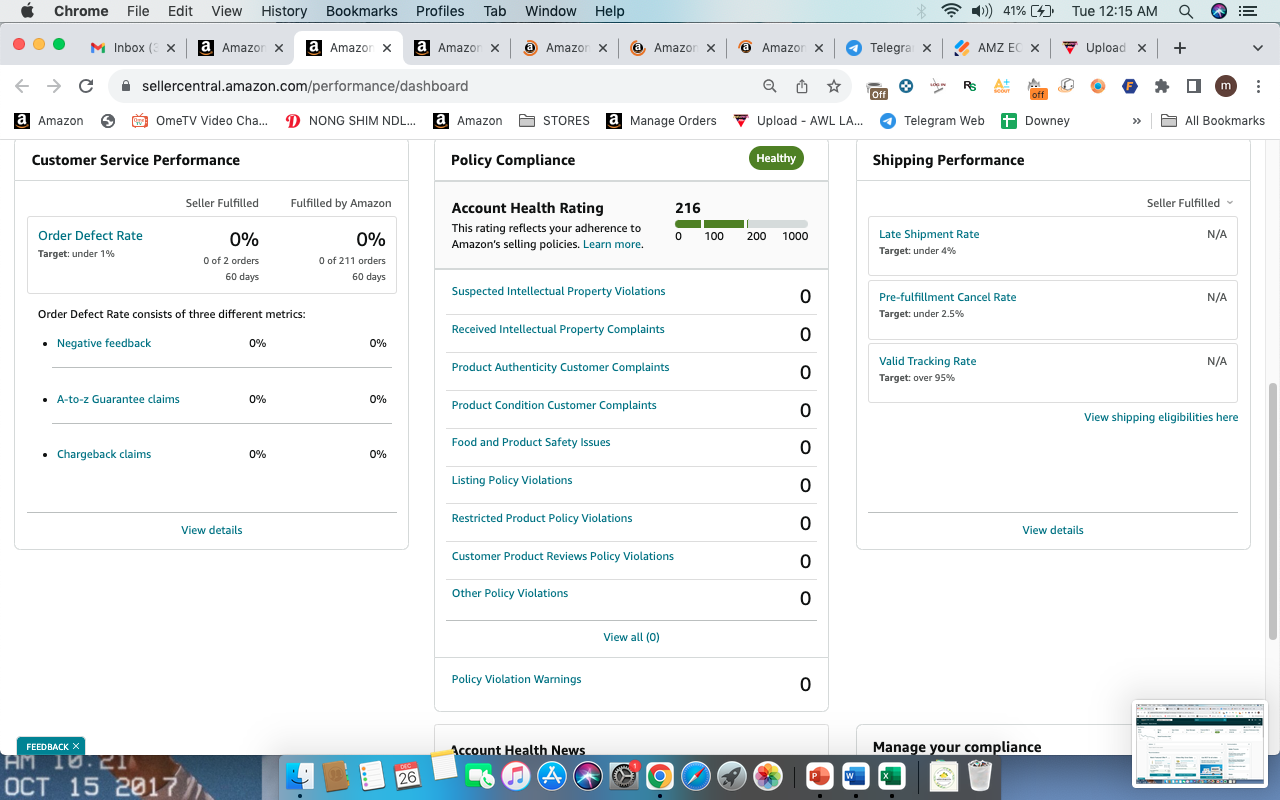Open the Trash in the dock
The width and height of the screenshot is (1280, 800).
point(980,776)
